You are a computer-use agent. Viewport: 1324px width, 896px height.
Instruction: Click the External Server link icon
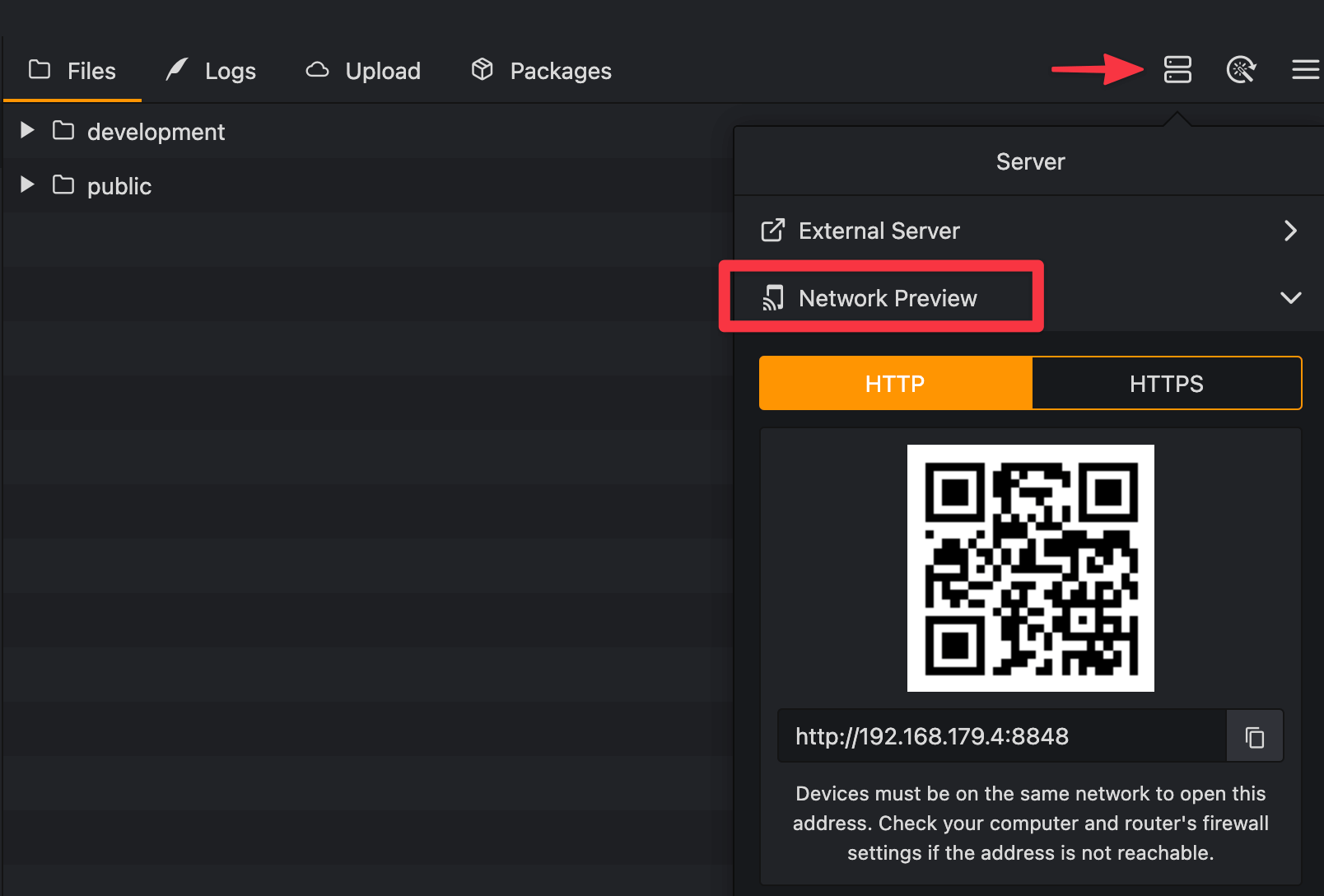point(772,231)
